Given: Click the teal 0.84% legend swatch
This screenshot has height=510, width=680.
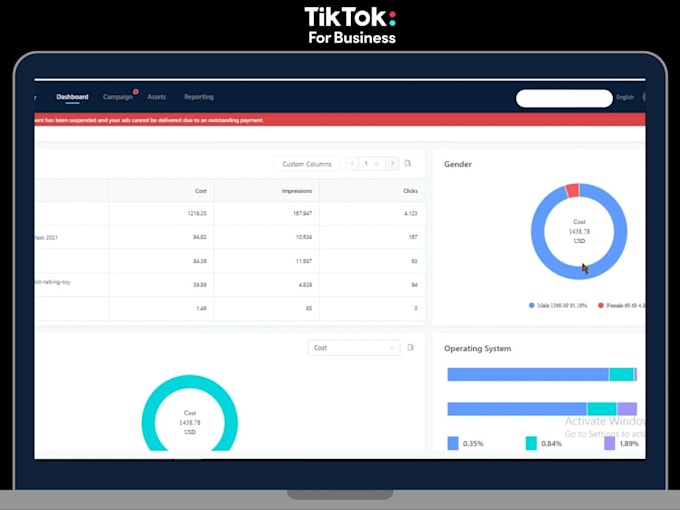Looking at the screenshot, I should tap(531, 443).
